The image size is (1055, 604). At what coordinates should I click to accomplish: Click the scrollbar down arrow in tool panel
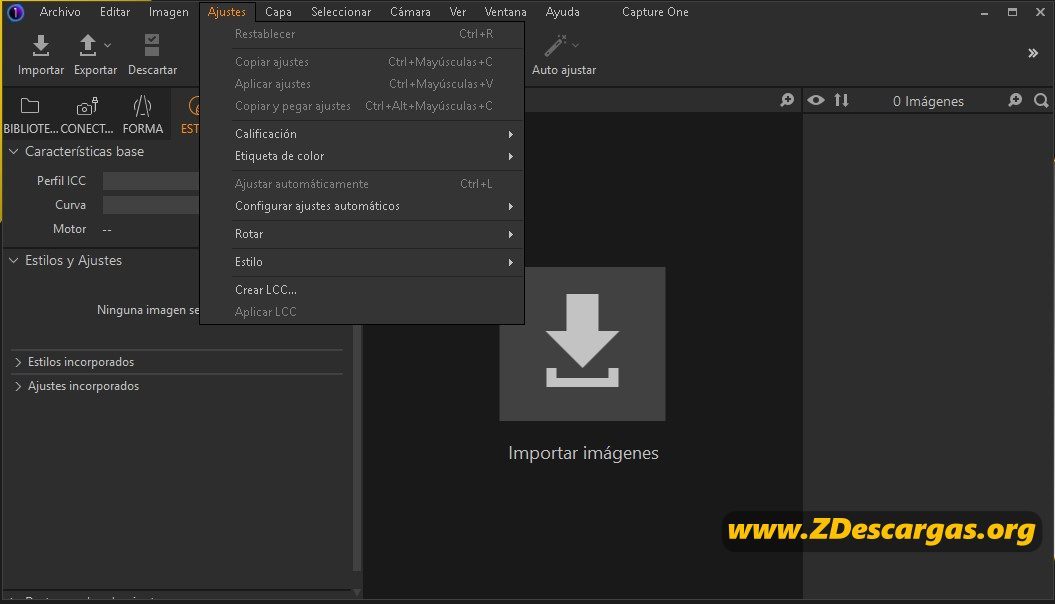(x=357, y=593)
